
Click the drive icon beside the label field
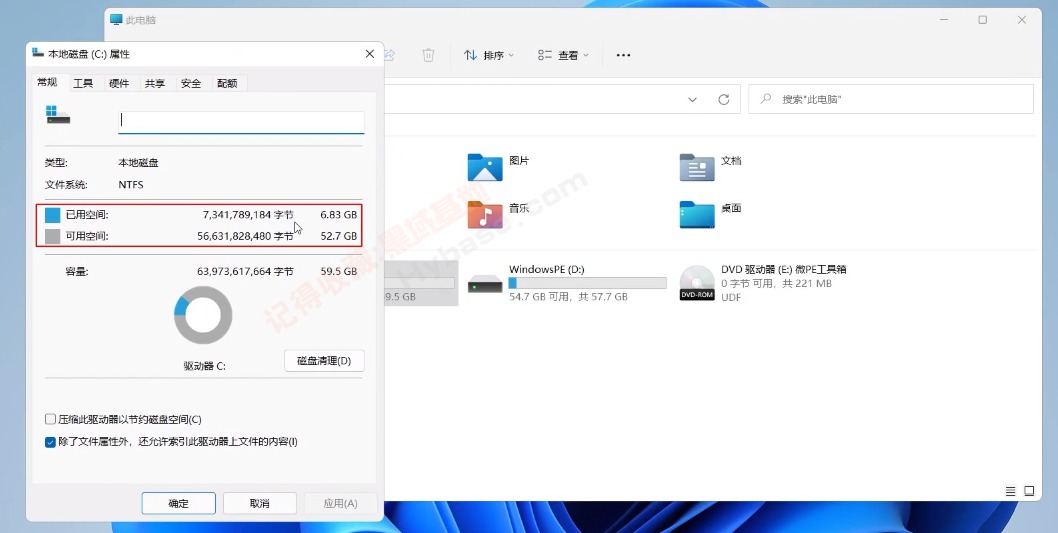[x=57, y=115]
